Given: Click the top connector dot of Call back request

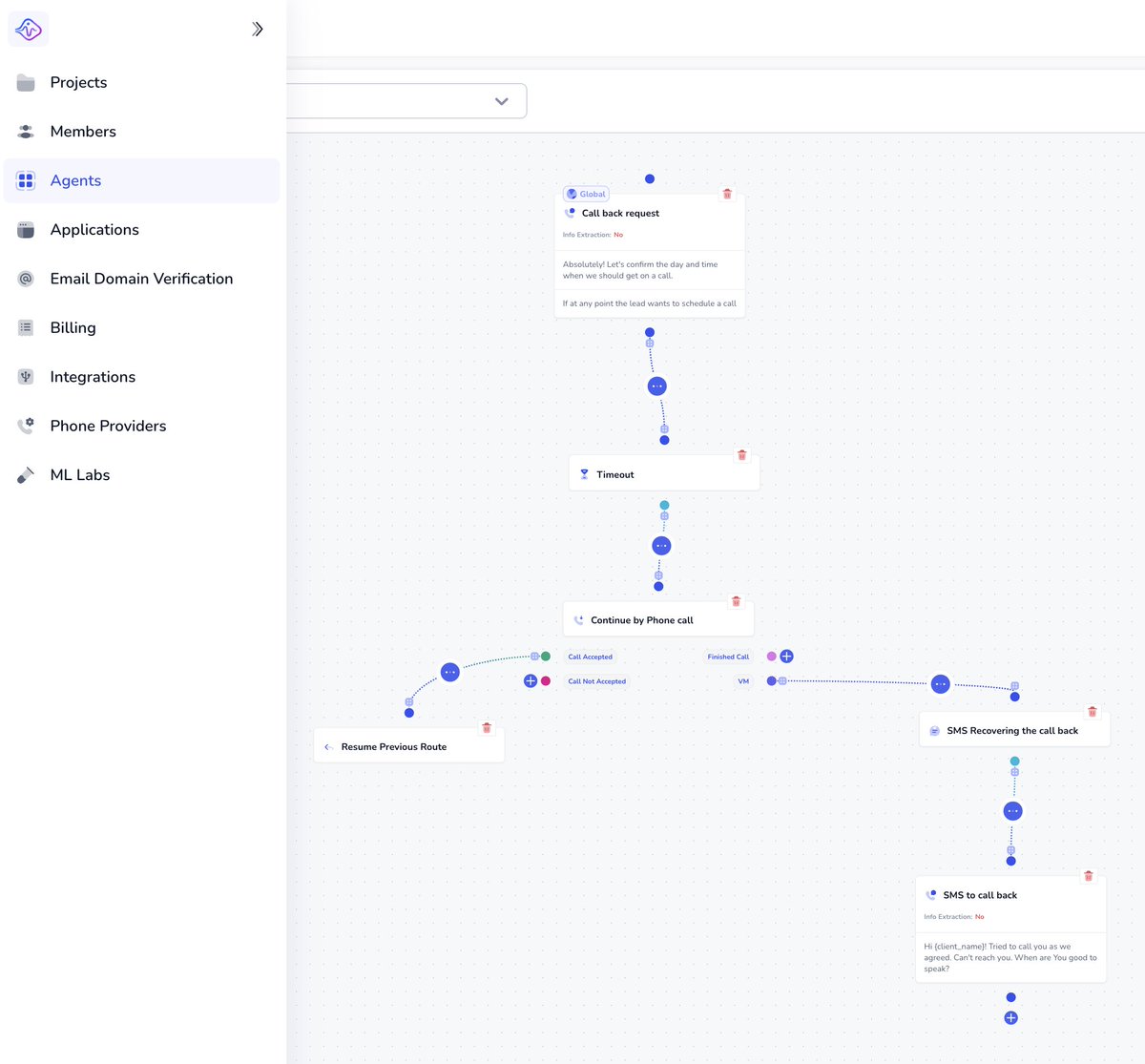Looking at the screenshot, I should point(650,179).
